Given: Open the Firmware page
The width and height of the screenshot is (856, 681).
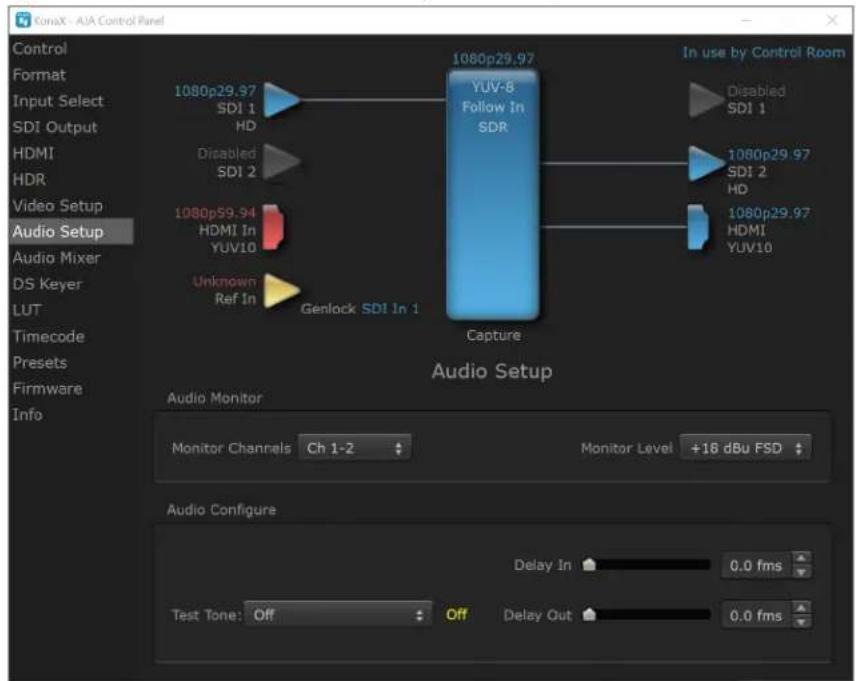Looking at the screenshot, I should point(47,389).
